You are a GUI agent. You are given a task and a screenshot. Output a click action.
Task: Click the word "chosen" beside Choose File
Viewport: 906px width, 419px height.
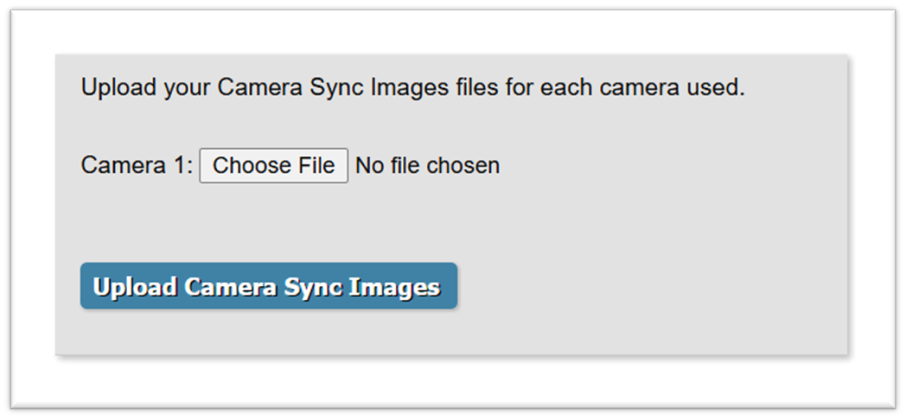[463, 166]
